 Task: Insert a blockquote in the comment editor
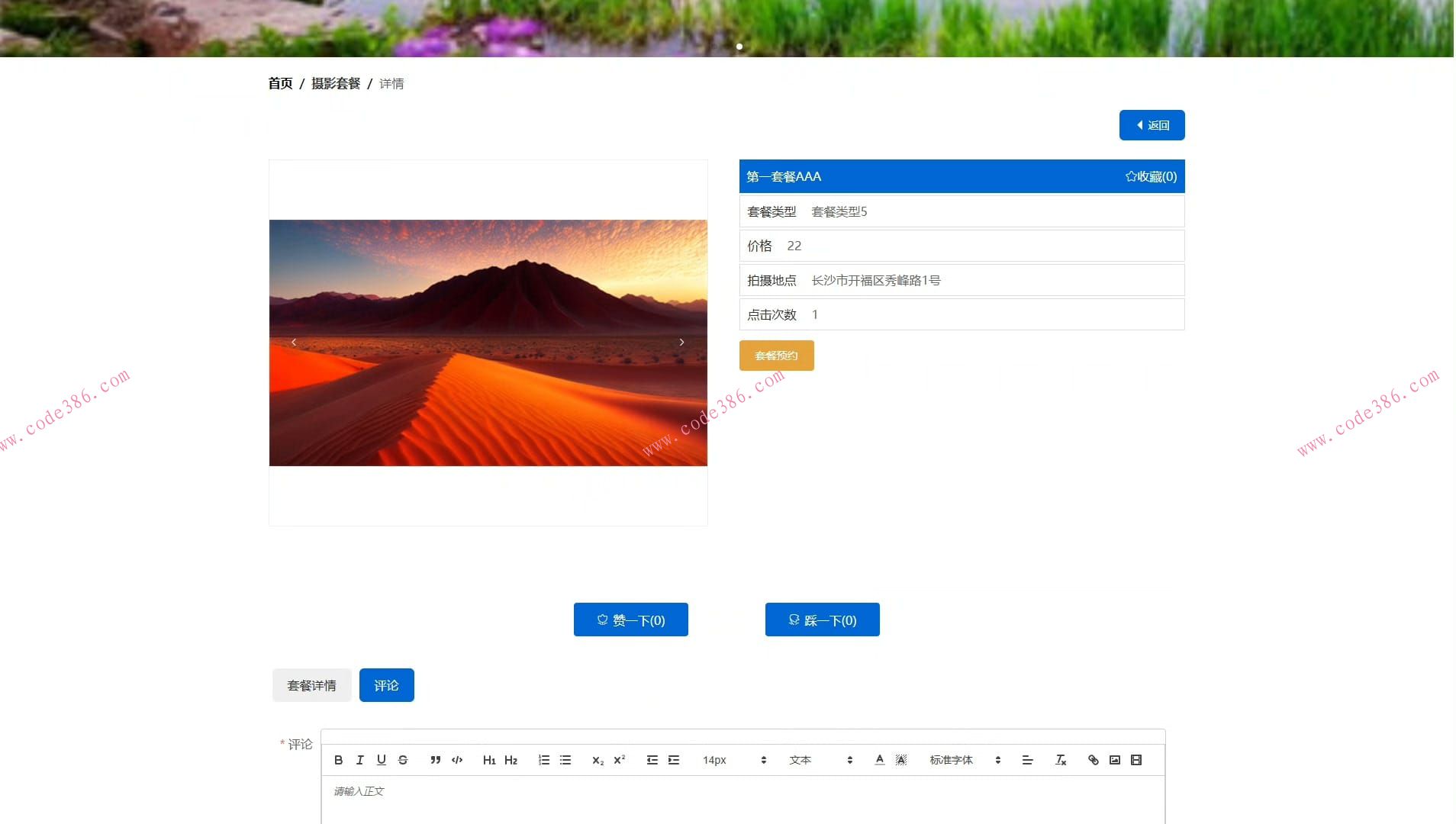(x=433, y=759)
